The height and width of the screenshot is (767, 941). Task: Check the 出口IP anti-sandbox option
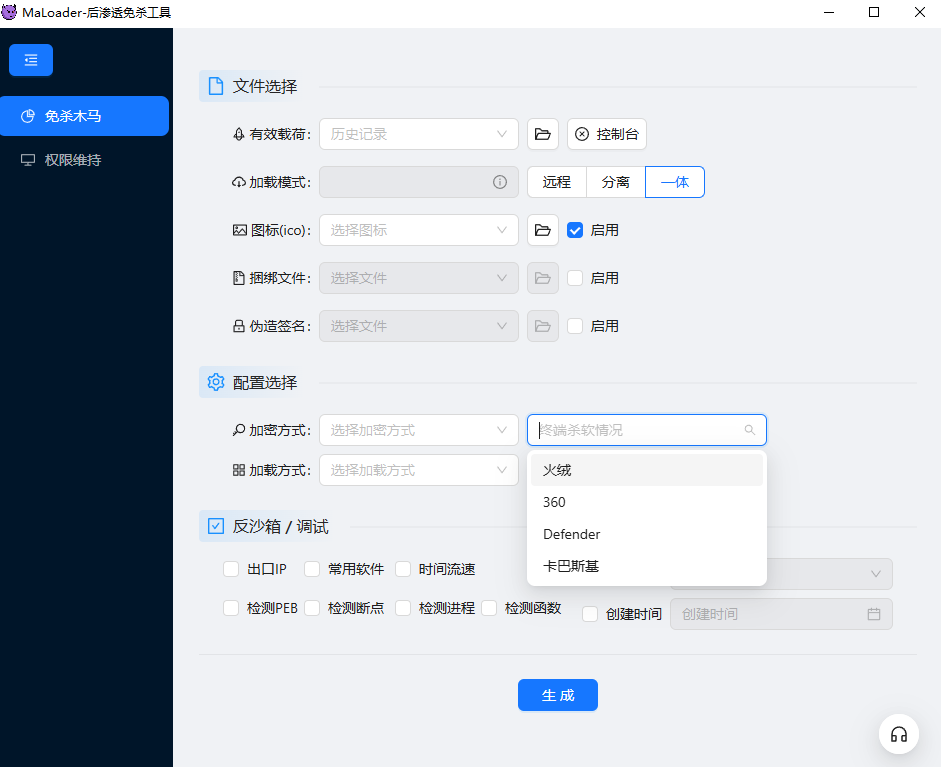click(229, 568)
